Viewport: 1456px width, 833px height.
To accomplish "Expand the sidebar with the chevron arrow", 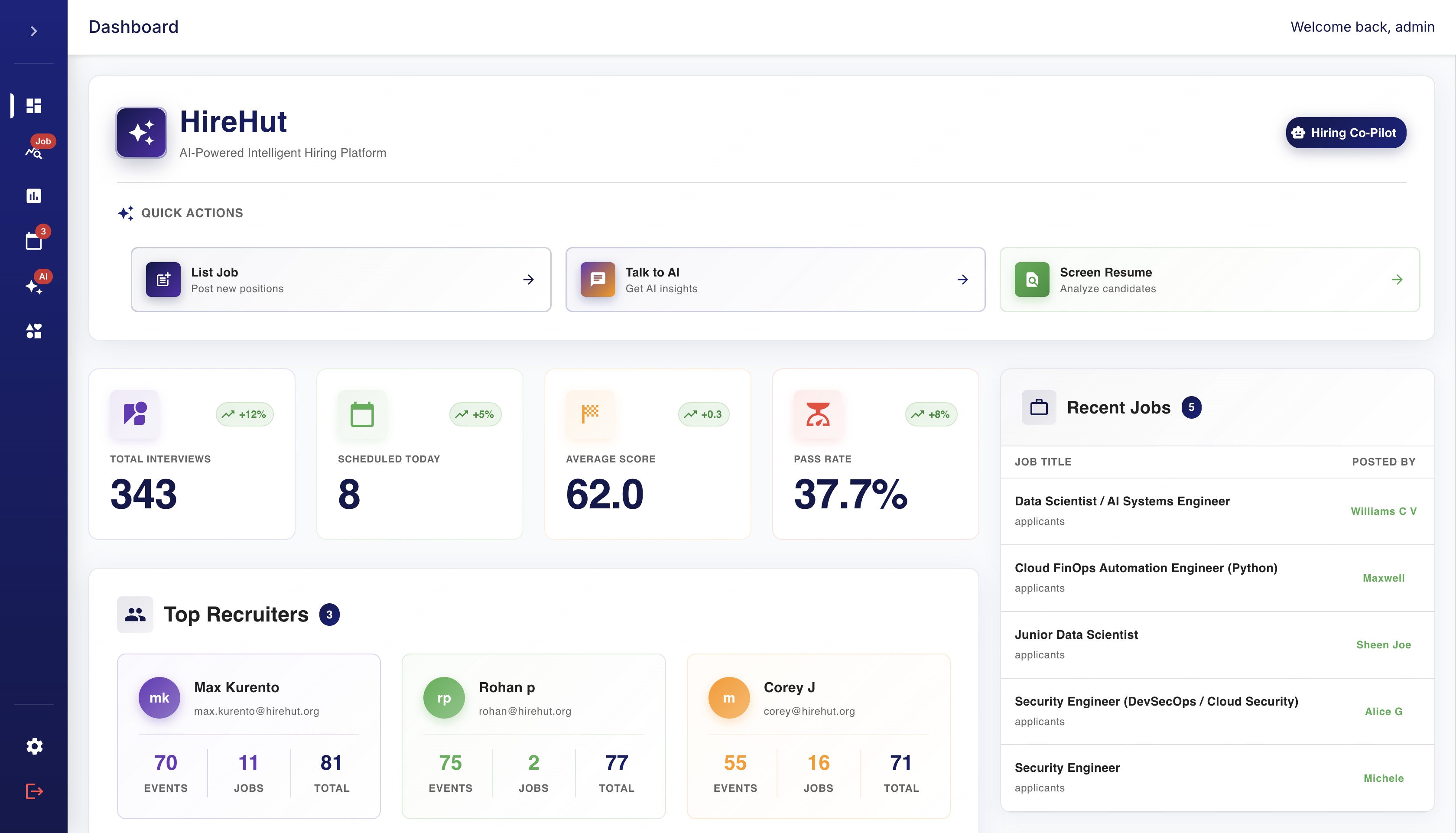I will 34,31.
